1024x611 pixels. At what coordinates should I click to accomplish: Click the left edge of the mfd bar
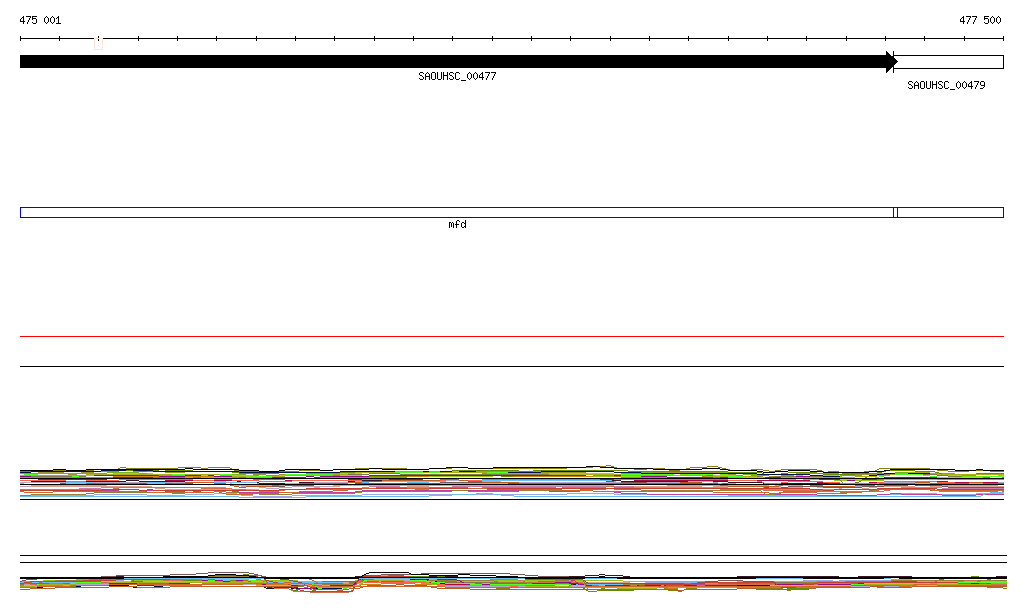(x=21, y=212)
